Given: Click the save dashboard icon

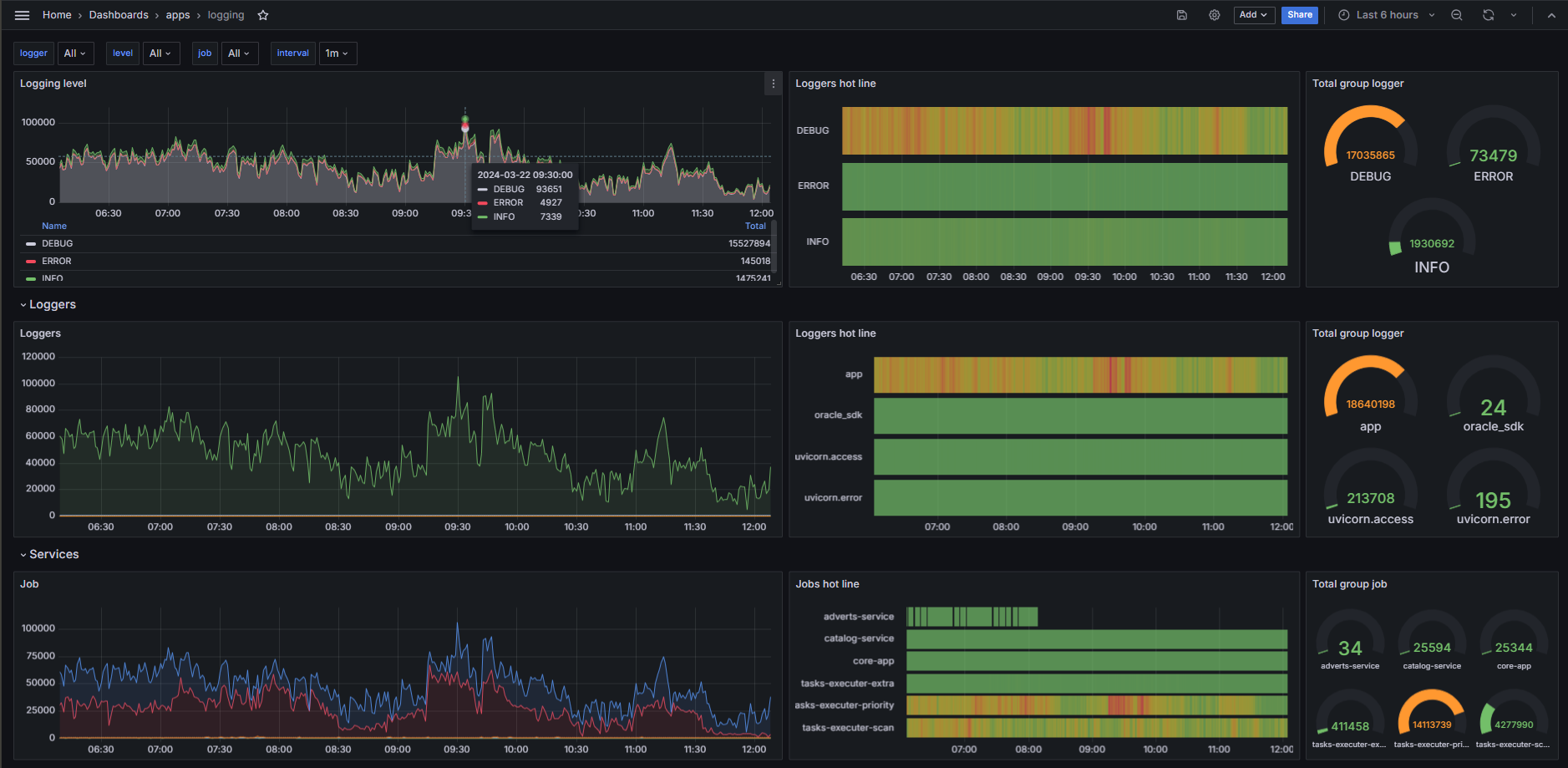Looking at the screenshot, I should click(1182, 15).
